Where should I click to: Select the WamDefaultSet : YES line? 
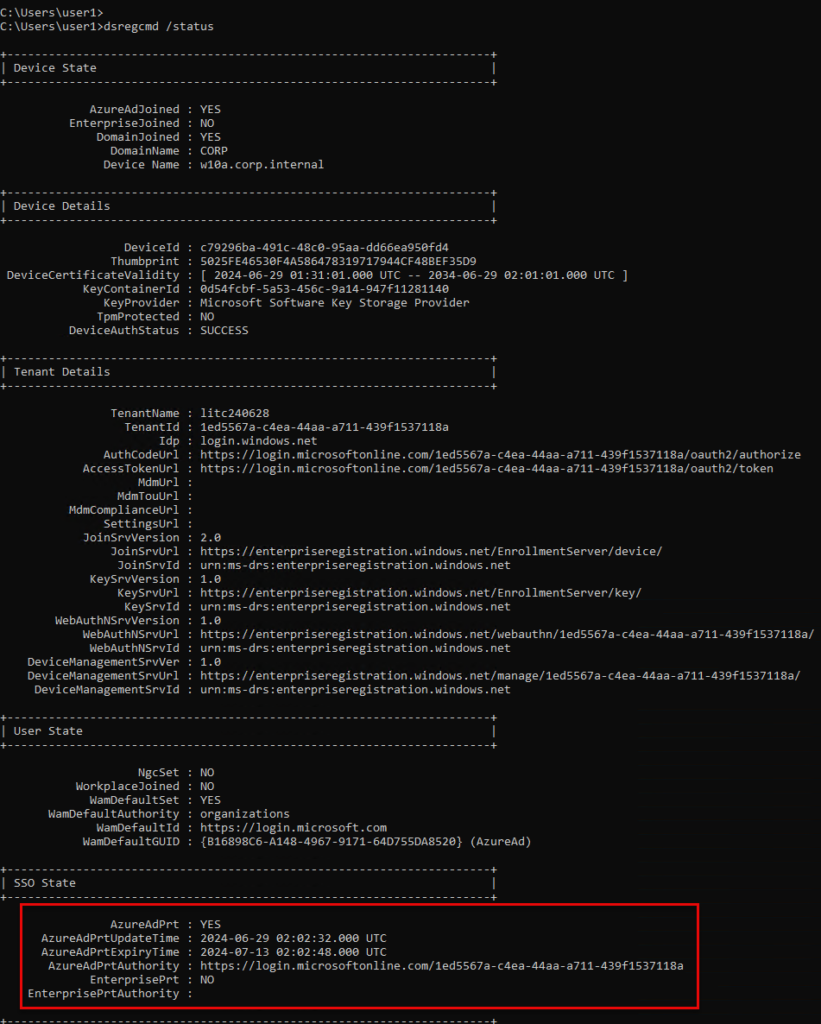tap(155, 800)
